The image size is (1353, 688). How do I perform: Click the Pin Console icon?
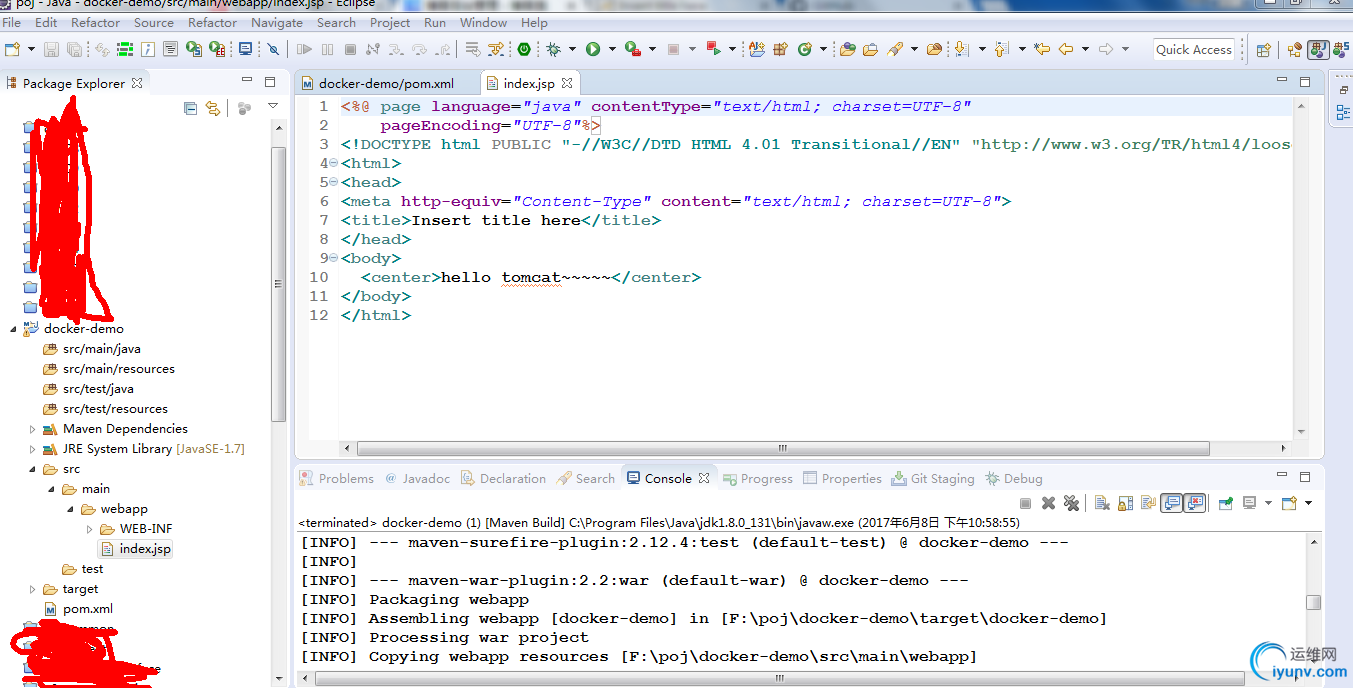click(1225, 503)
